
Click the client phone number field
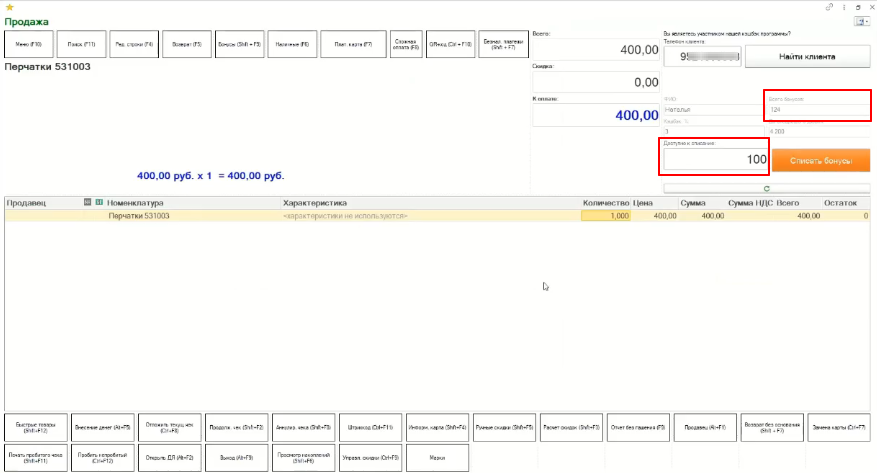click(x=702, y=56)
